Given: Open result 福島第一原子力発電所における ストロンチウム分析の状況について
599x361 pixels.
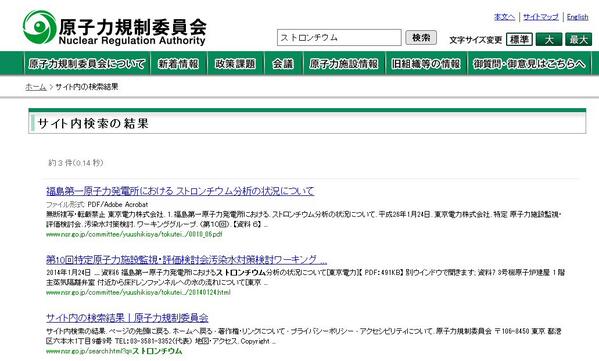Looking at the screenshot, I should 180,191.
